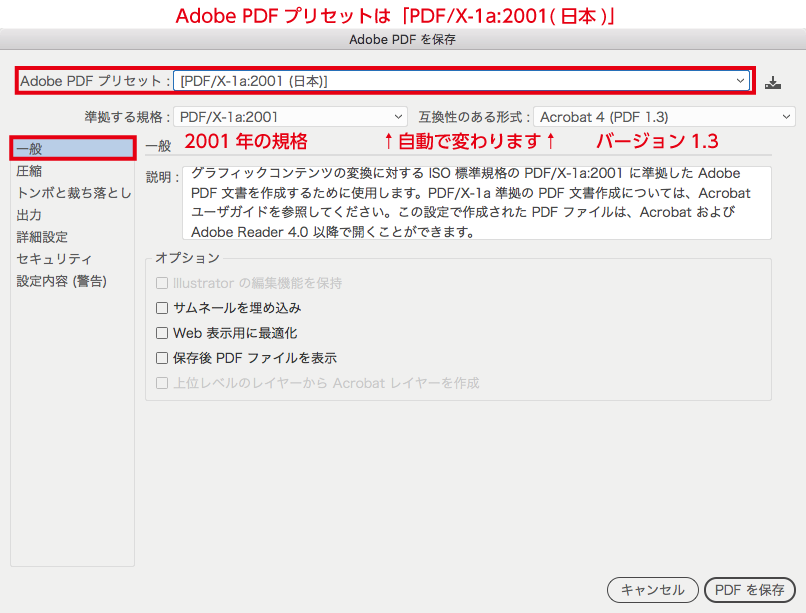Click the PDF を保存 button
The image size is (806, 613).
point(749,590)
